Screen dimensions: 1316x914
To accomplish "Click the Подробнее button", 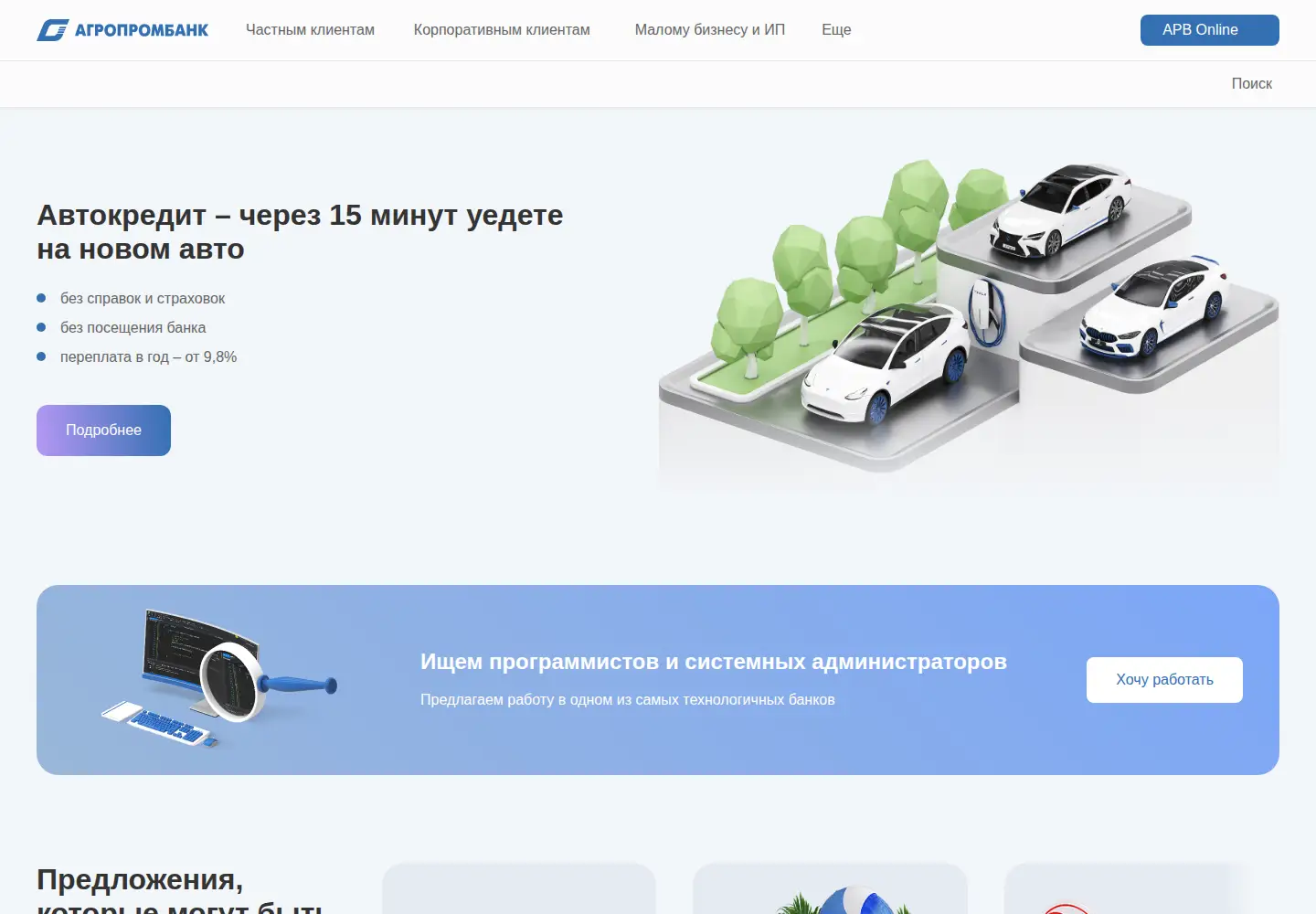I will (x=103, y=430).
